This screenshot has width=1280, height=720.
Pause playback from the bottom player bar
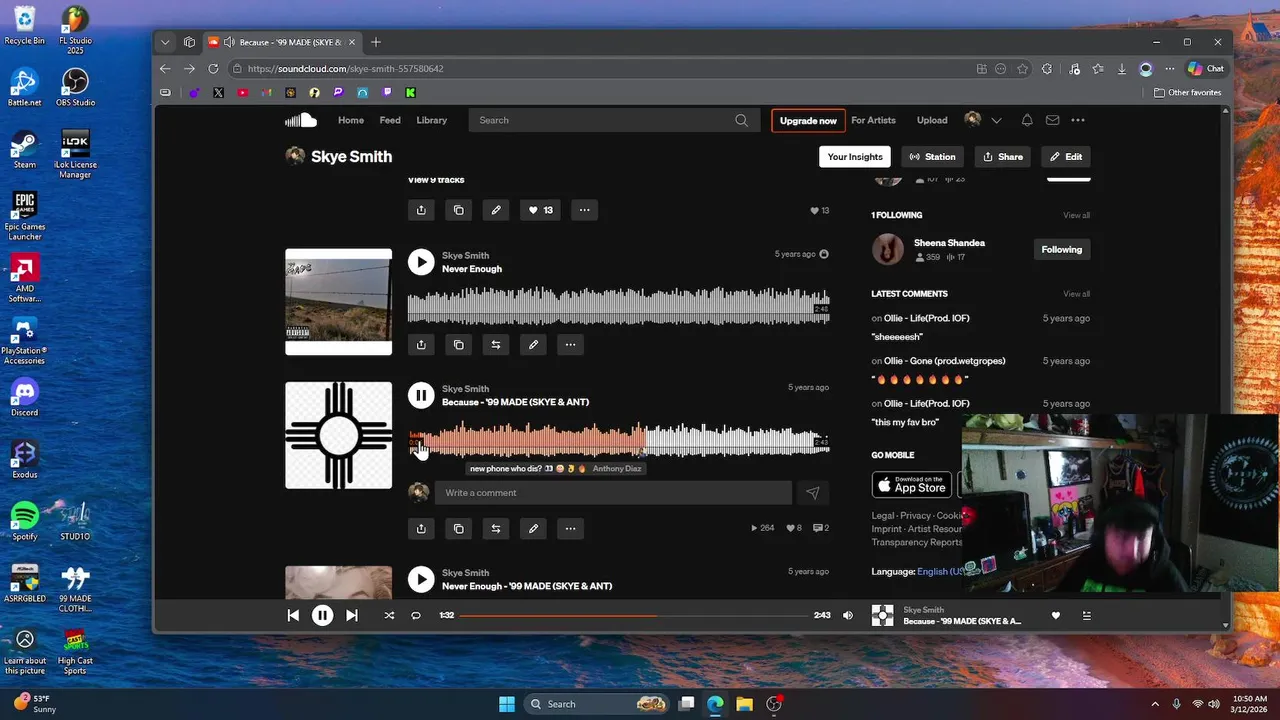(322, 615)
